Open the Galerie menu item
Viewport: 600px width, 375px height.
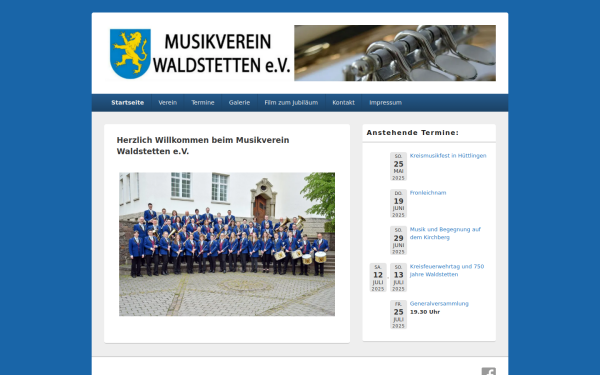click(240, 103)
